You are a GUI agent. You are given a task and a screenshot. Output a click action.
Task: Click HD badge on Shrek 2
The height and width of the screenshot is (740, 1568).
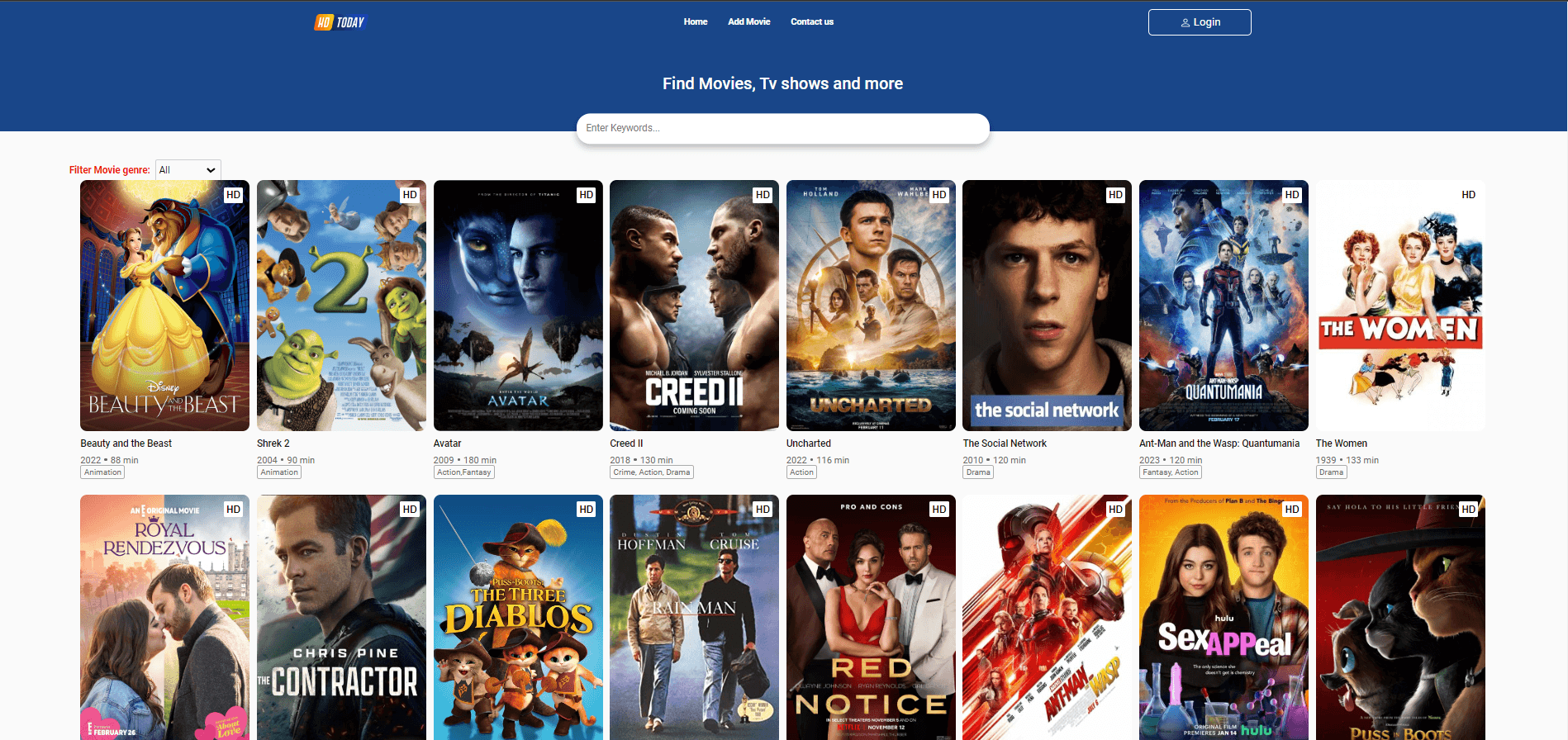410,195
